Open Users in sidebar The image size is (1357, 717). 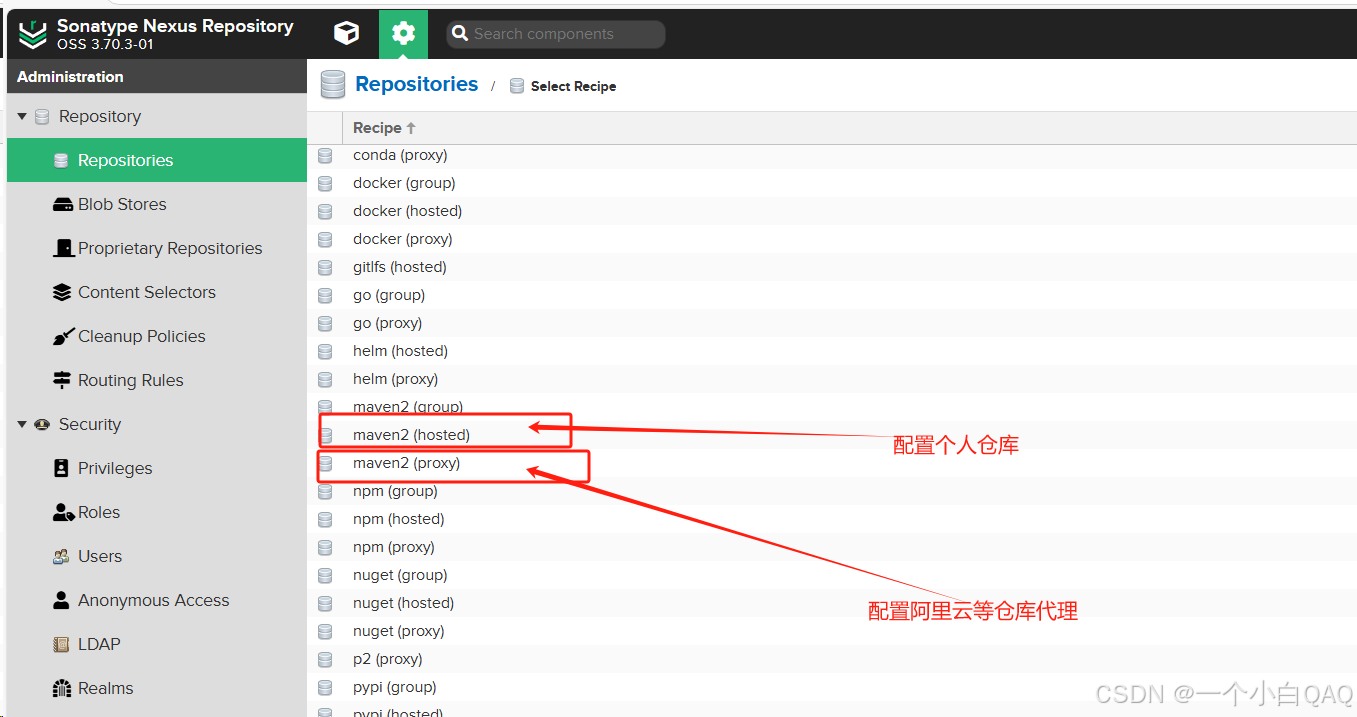pyautogui.click(x=157, y=556)
